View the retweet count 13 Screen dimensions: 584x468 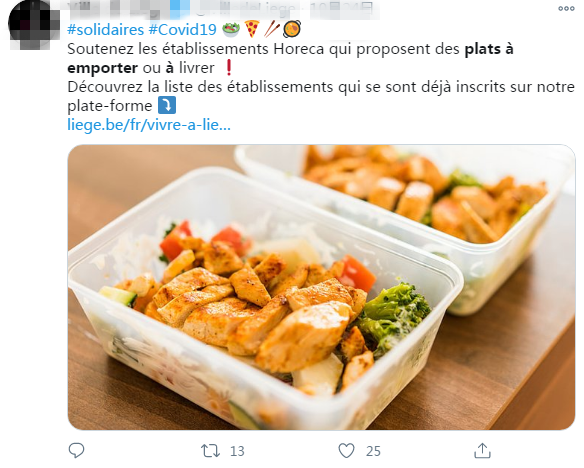pyautogui.click(x=237, y=451)
